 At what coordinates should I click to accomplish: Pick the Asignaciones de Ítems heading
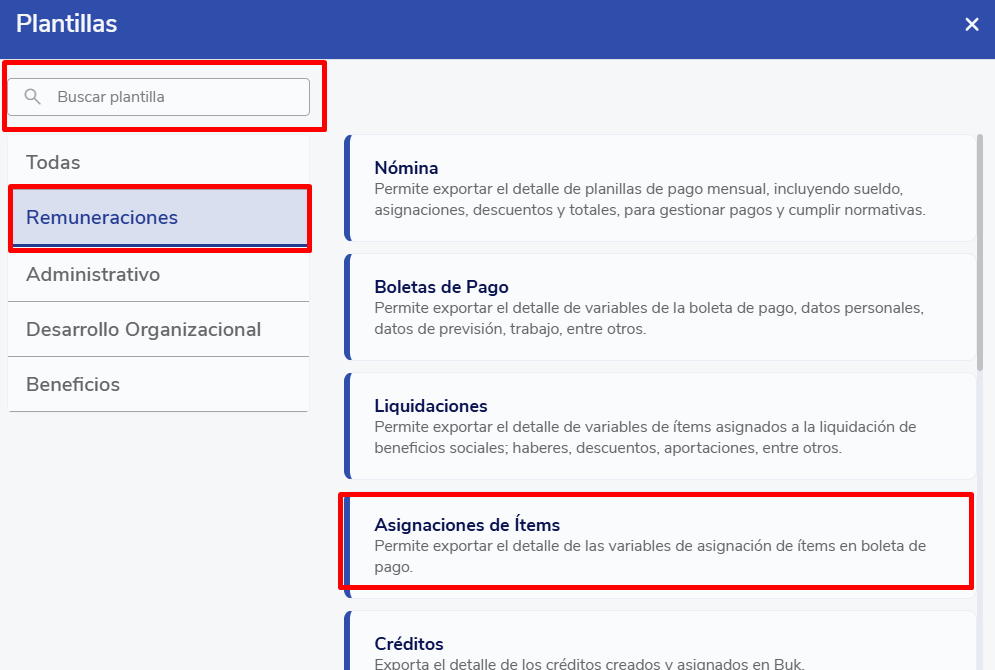coord(467,525)
